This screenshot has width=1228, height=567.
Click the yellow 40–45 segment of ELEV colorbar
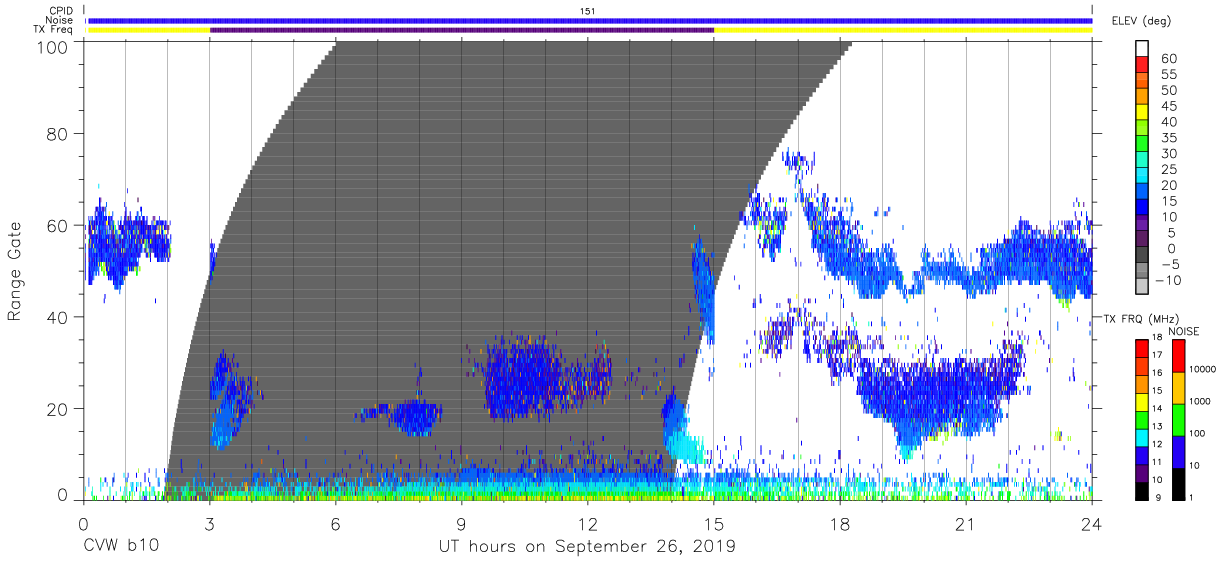tap(1142, 114)
